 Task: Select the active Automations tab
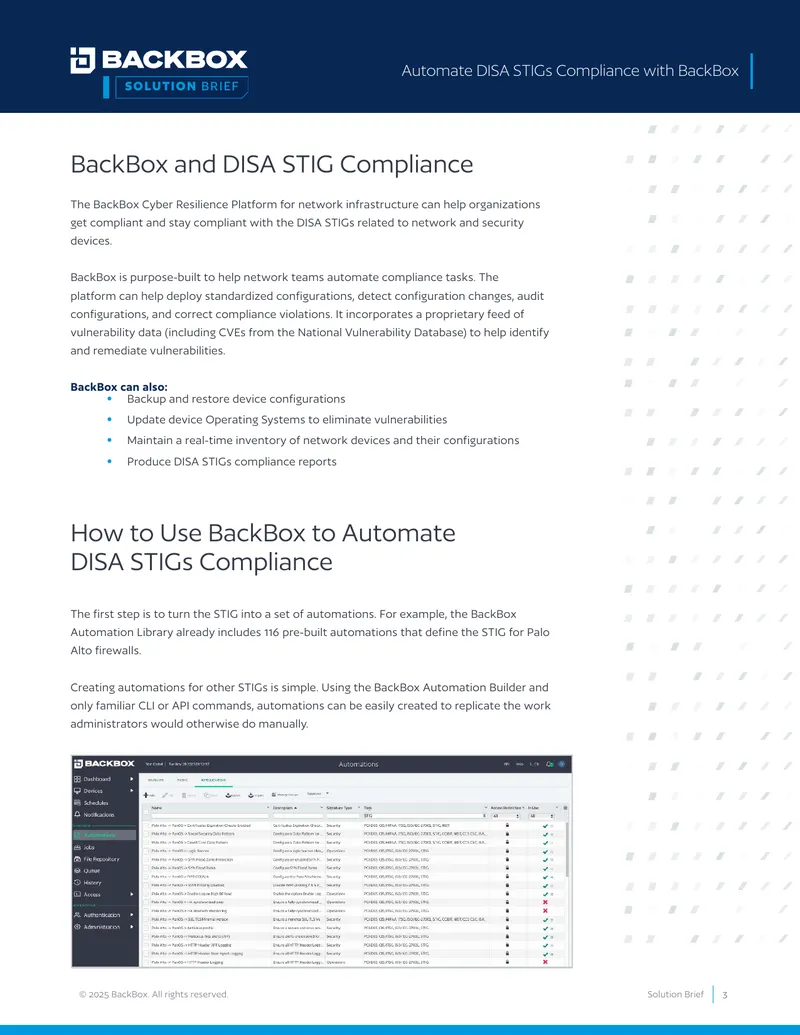(213, 780)
